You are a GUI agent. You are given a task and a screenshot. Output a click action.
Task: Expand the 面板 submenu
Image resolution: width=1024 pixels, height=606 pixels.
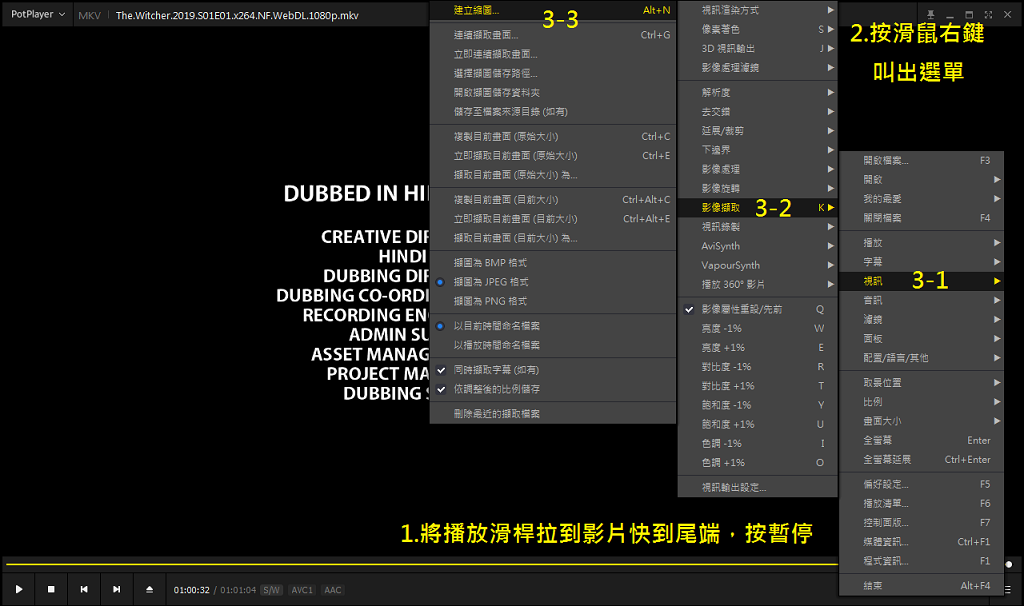pos(921,338)
